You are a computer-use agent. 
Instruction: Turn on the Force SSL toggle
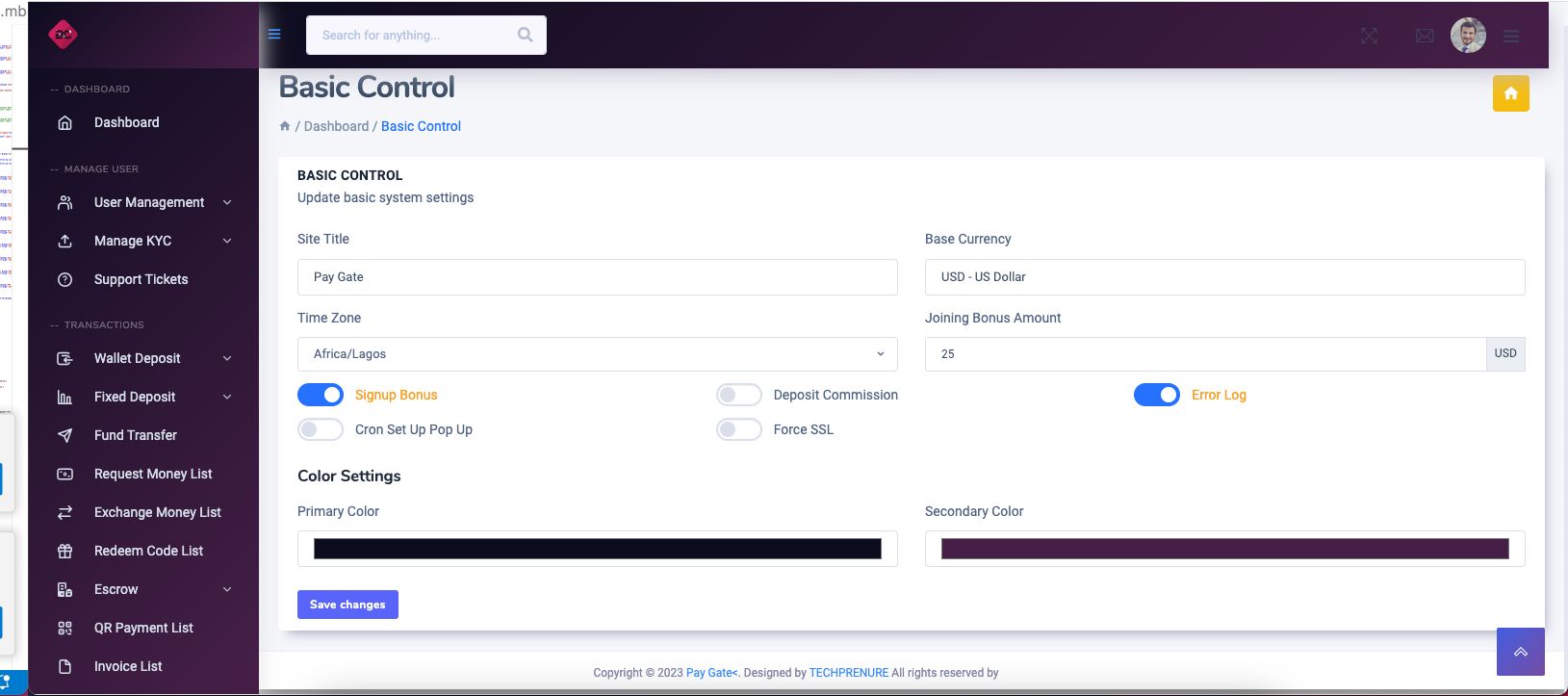[739, 429]
